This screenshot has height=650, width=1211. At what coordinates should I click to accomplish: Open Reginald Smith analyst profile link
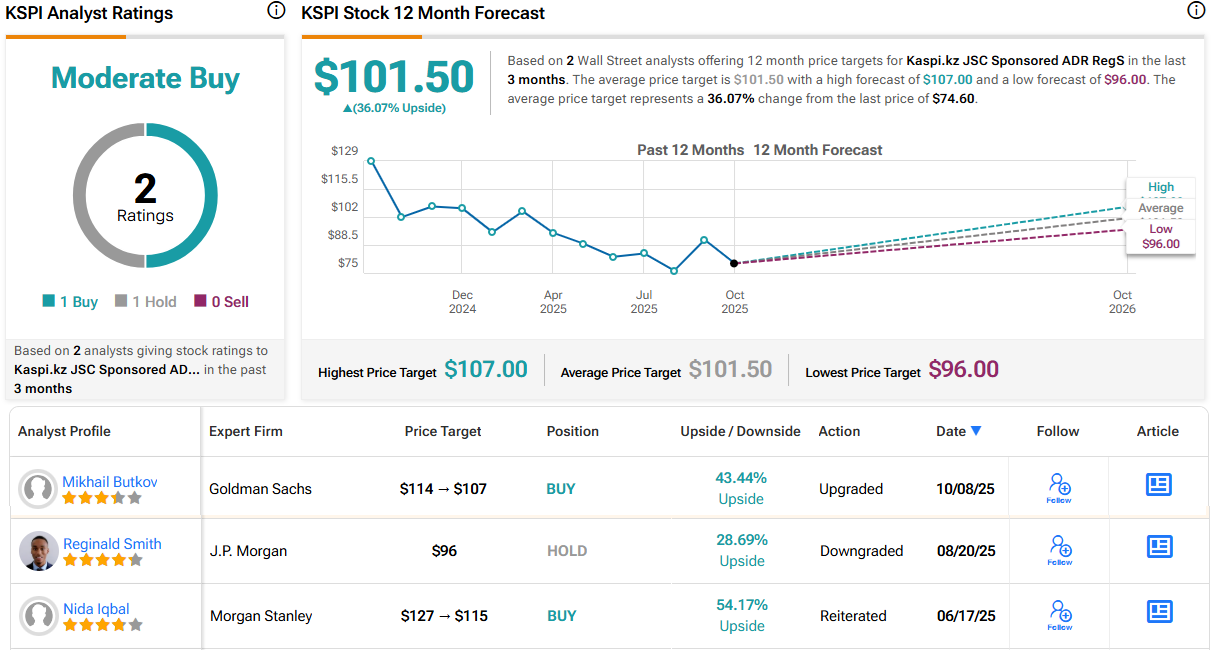tap(112, 544)
